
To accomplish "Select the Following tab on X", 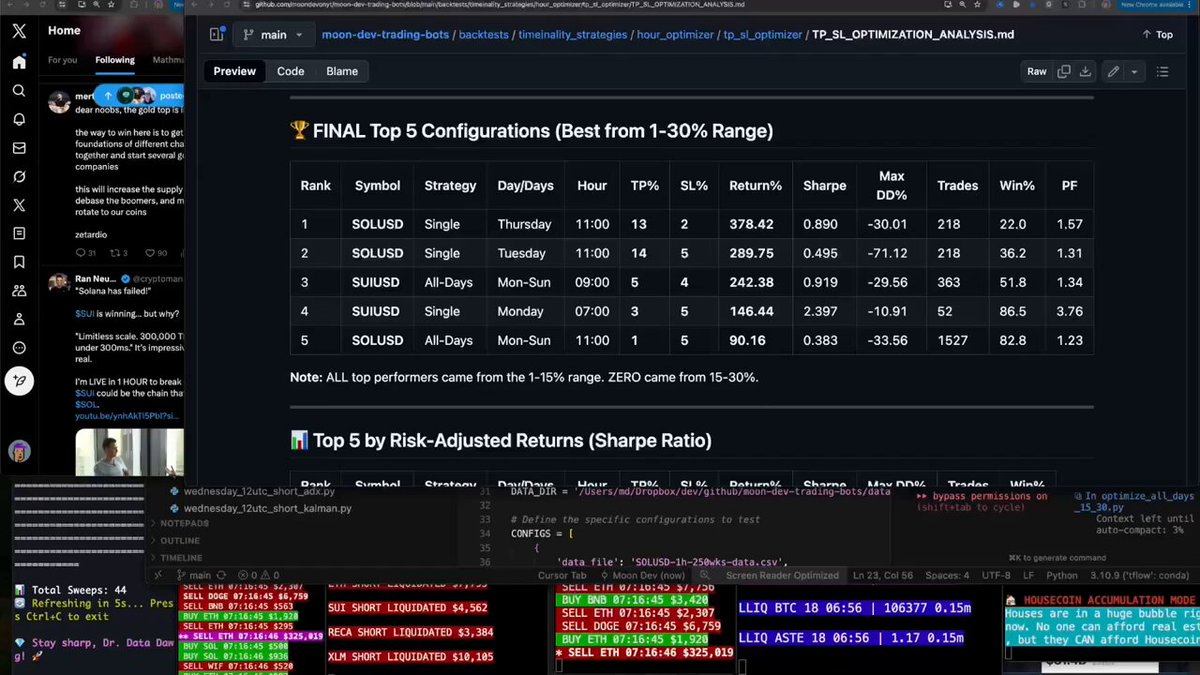I will pos(115,60).
